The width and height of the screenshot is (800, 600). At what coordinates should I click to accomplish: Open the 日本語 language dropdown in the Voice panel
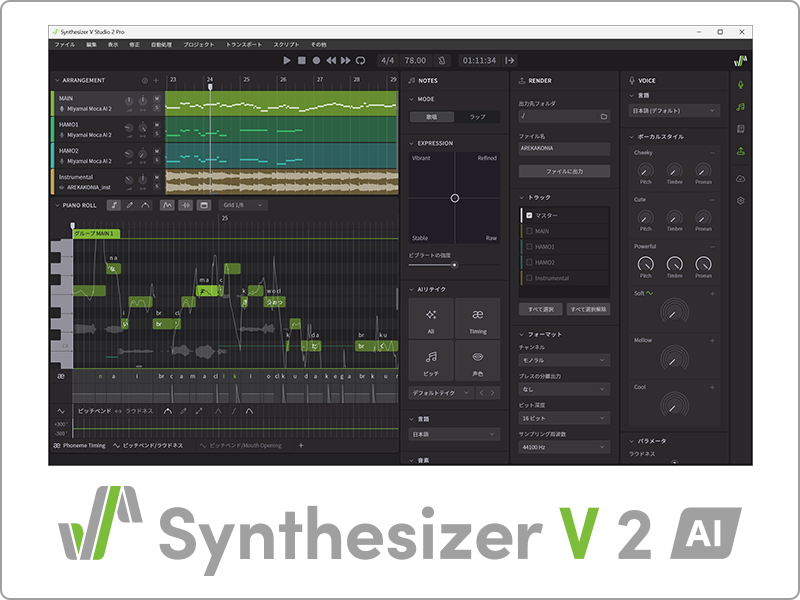672,110
